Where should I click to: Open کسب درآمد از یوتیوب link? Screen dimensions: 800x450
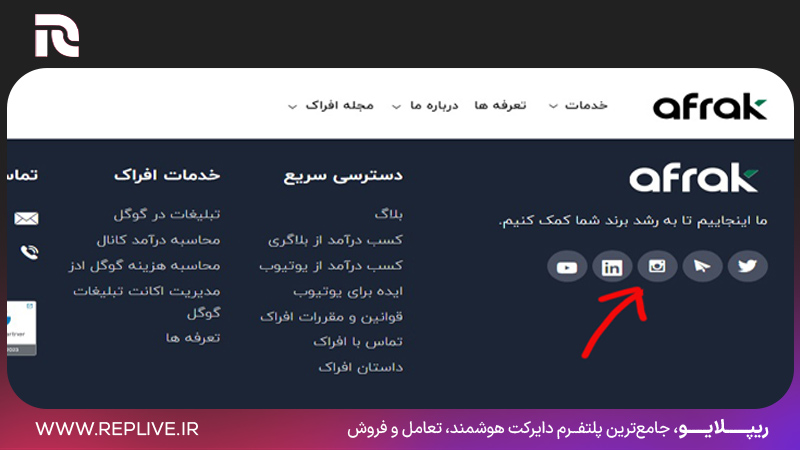point(331,265)
